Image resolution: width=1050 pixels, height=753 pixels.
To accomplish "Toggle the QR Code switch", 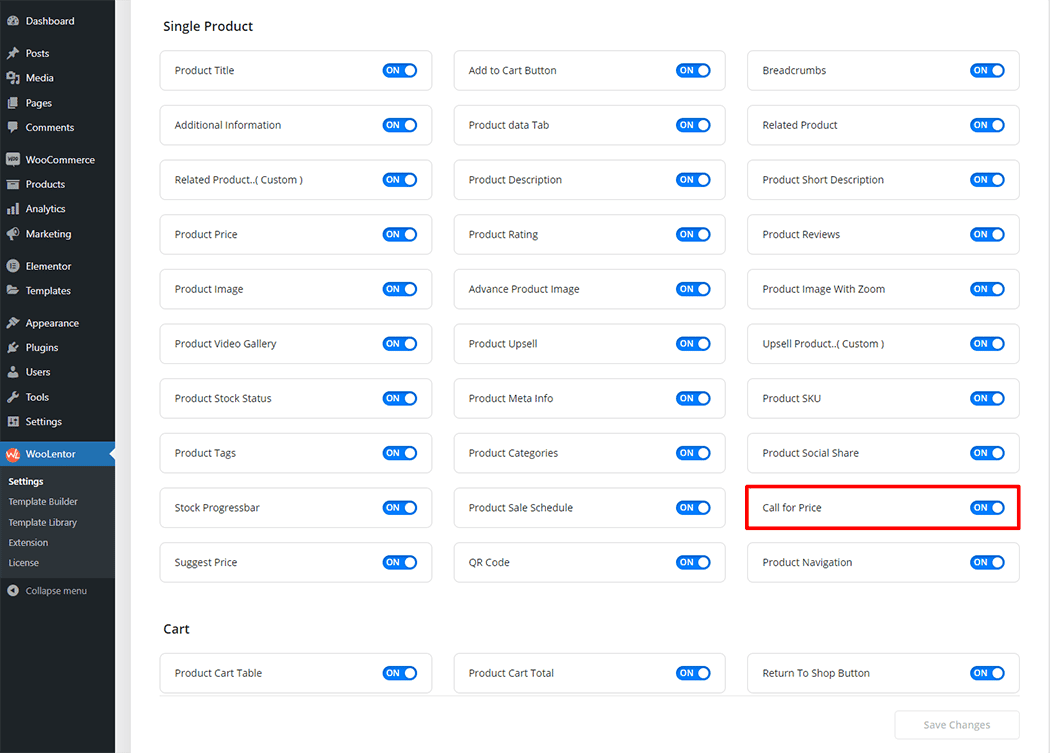I will click(x=693, y=563).
